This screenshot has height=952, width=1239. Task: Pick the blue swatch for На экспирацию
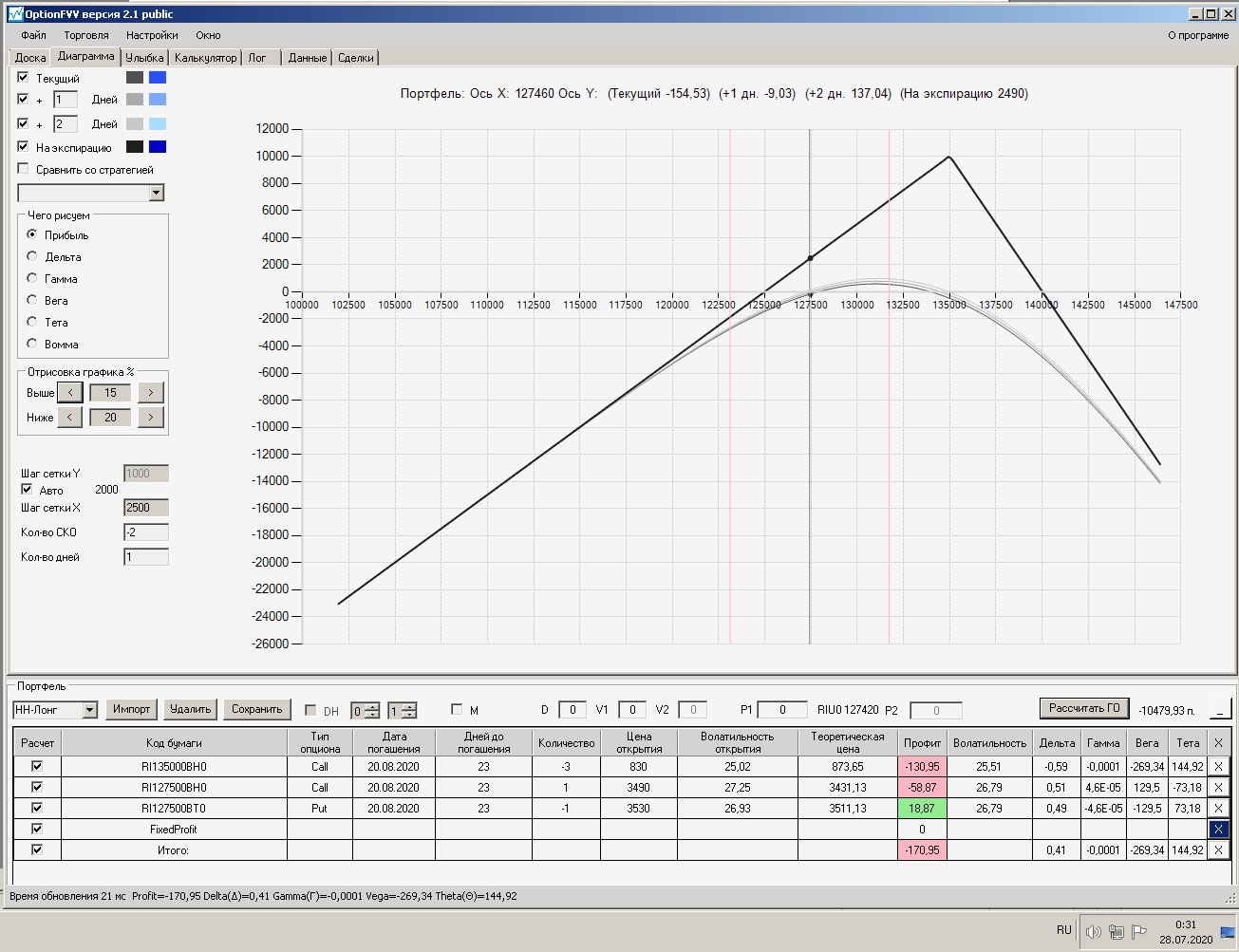[158, 147]
